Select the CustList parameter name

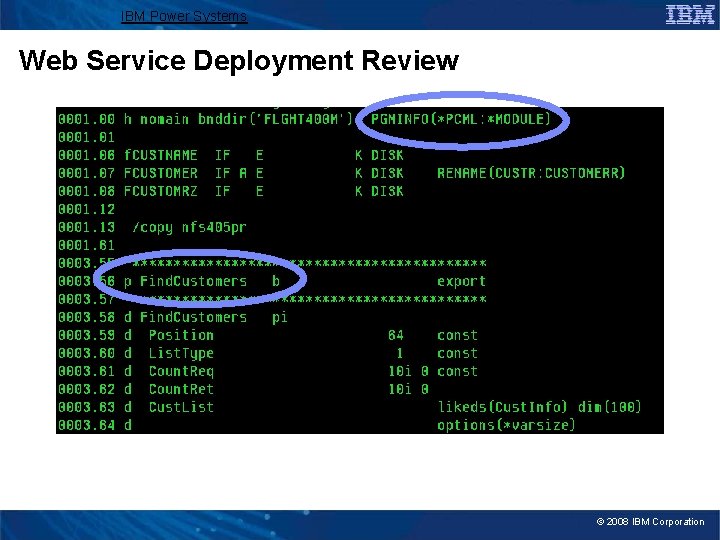click(181, 407)
